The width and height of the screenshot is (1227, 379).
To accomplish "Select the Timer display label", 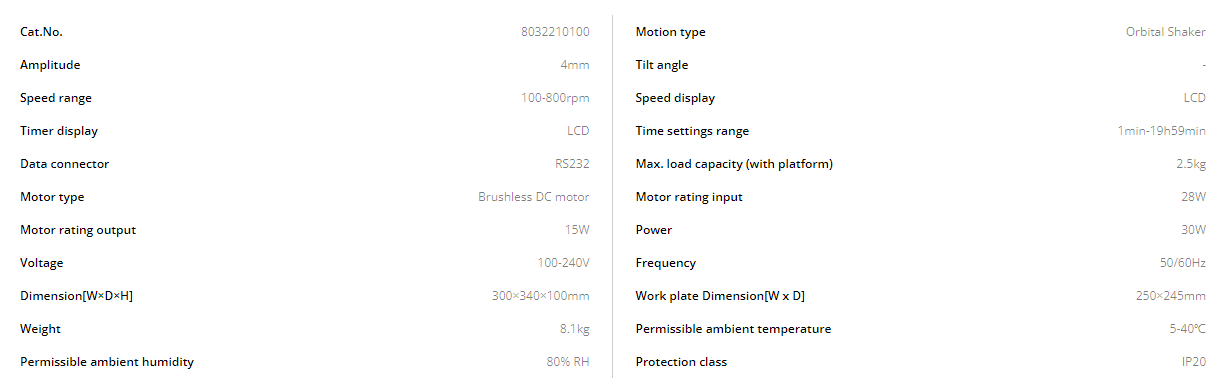I will click(59, 131).
